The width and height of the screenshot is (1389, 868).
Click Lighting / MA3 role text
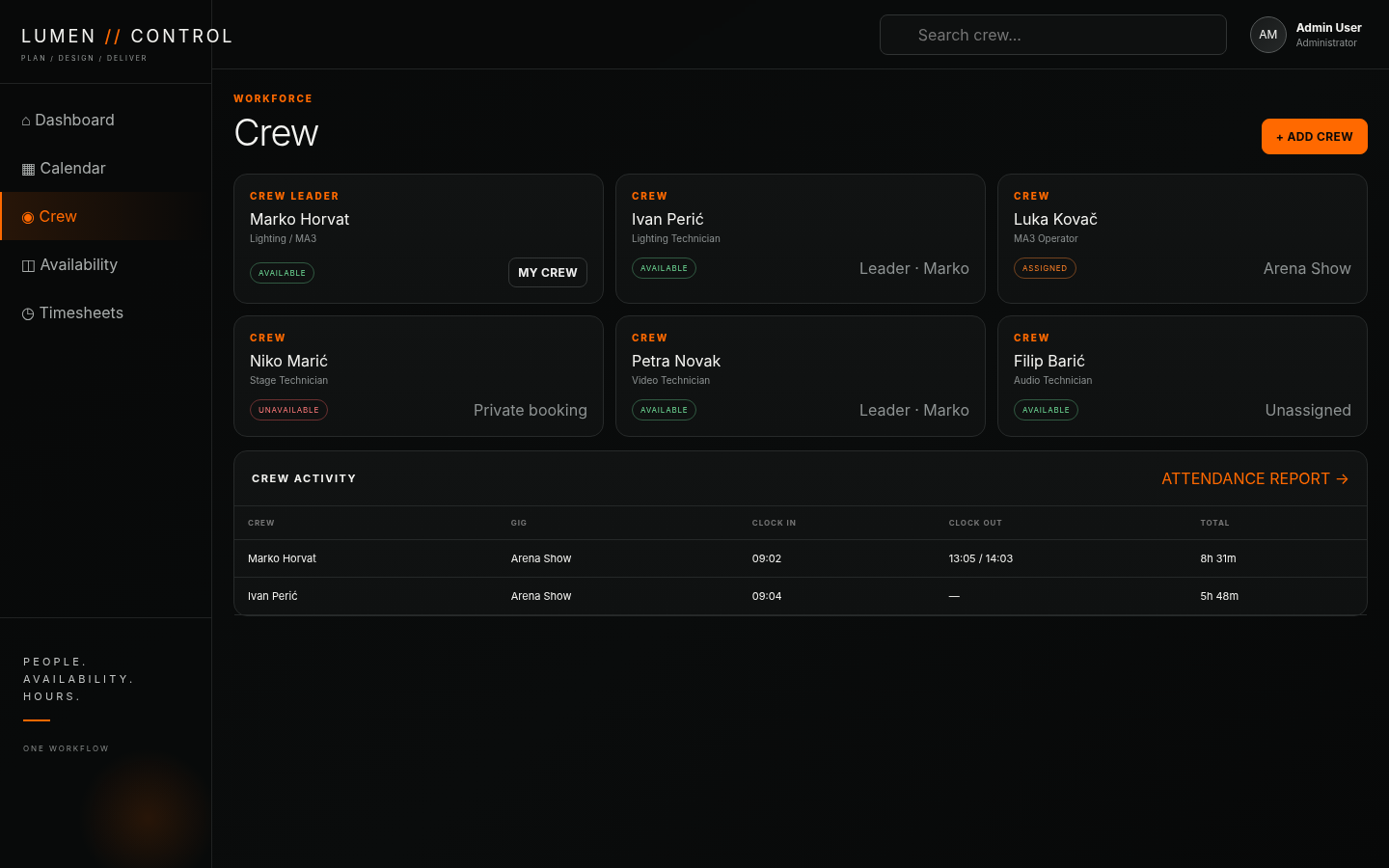[283, 238]
